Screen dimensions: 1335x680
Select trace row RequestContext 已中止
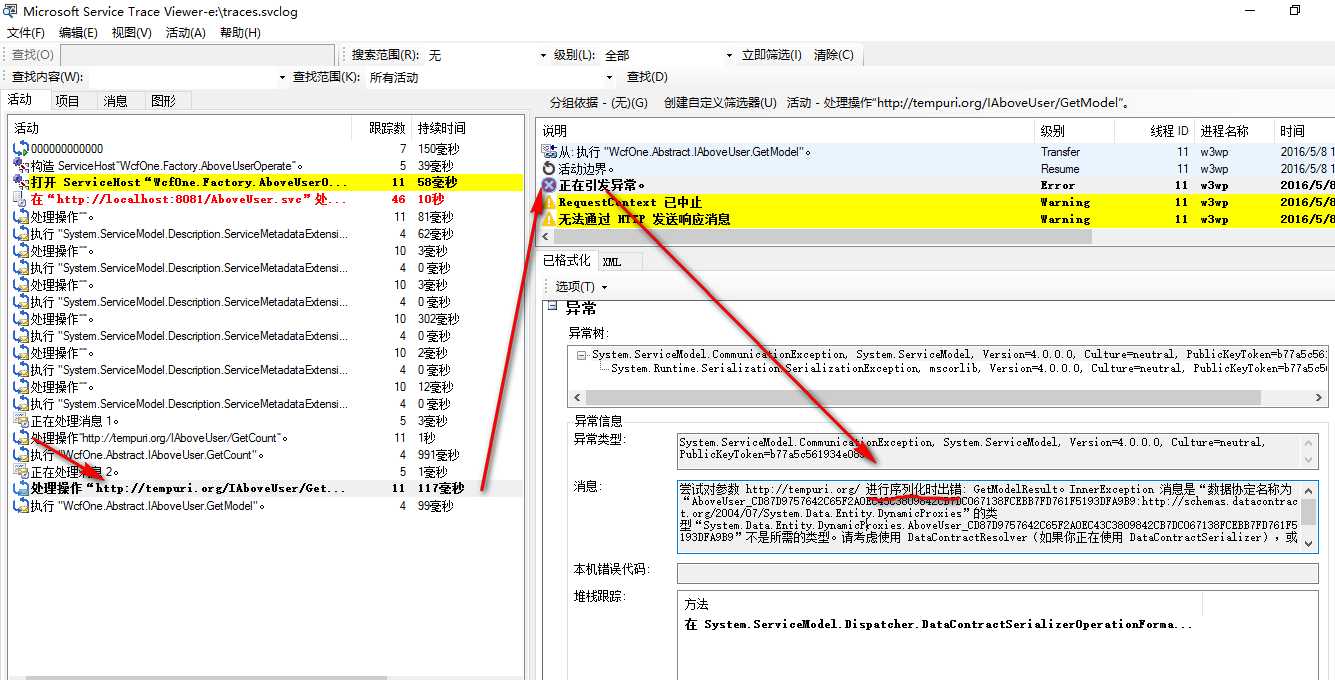pos(936,202)
